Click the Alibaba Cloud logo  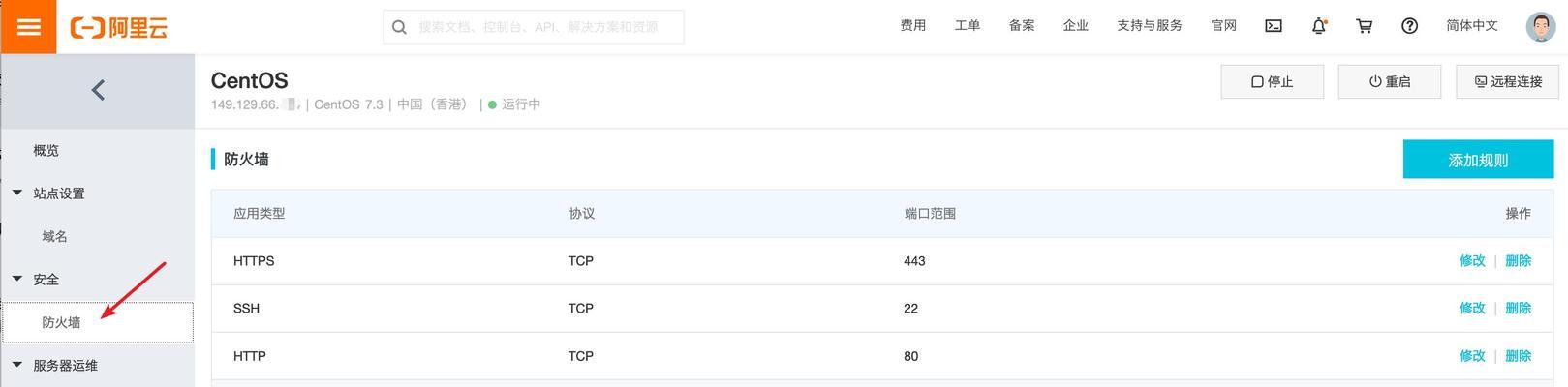tap(119, 27)
